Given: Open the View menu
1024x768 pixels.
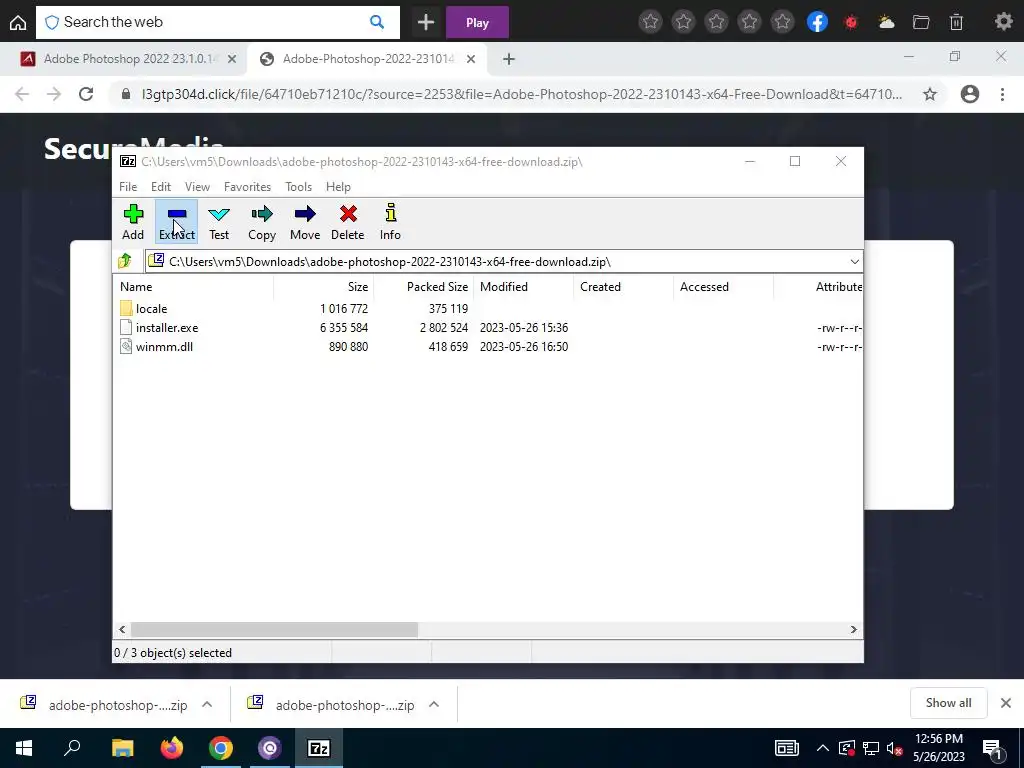Looking at the screenshot, I should click(197, 187).
